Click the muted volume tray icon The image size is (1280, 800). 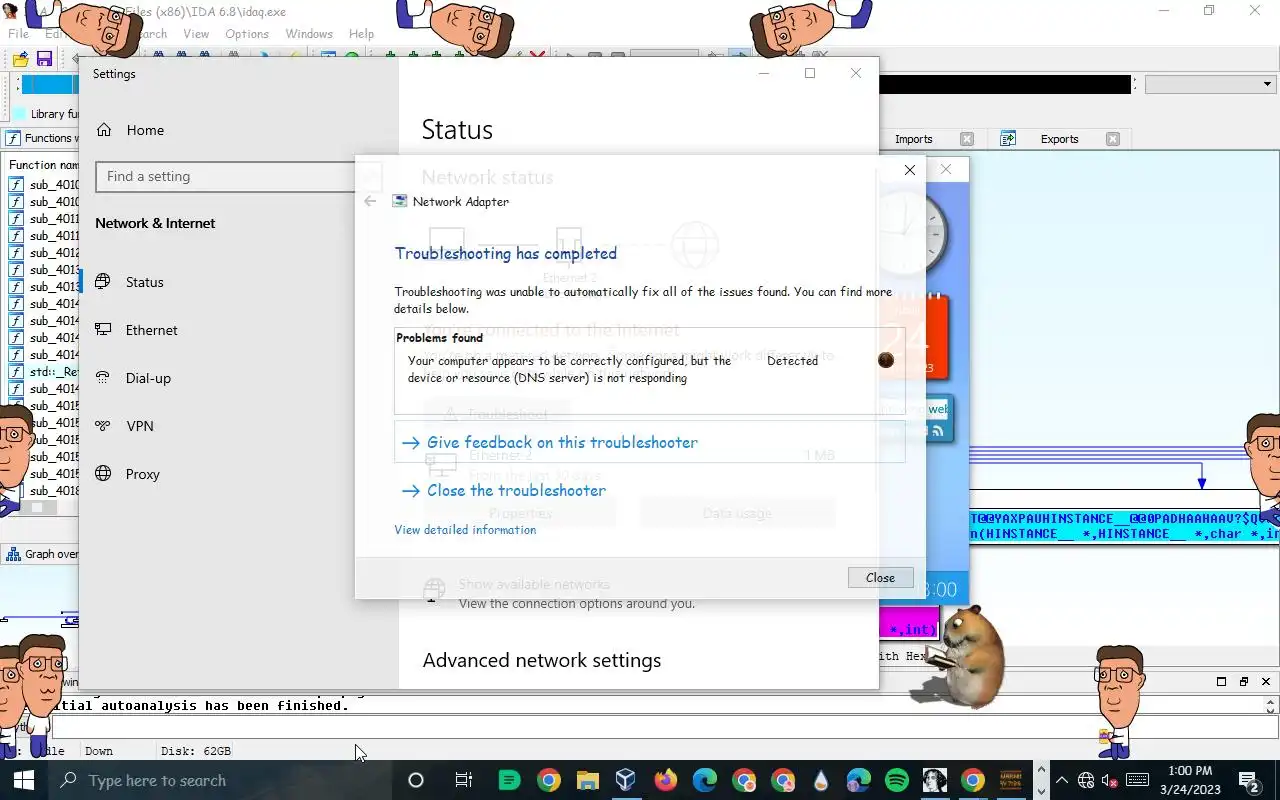point(1110,780)
